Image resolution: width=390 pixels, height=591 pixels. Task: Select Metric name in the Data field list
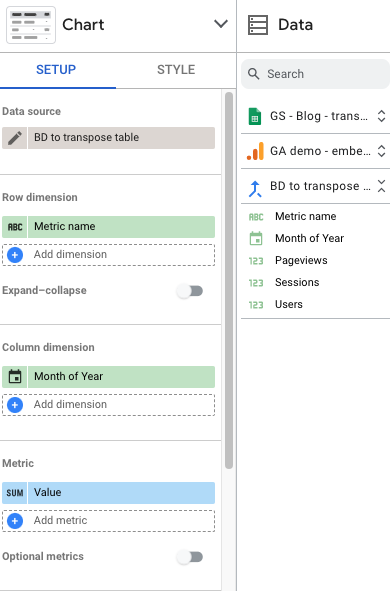(306, 216)
